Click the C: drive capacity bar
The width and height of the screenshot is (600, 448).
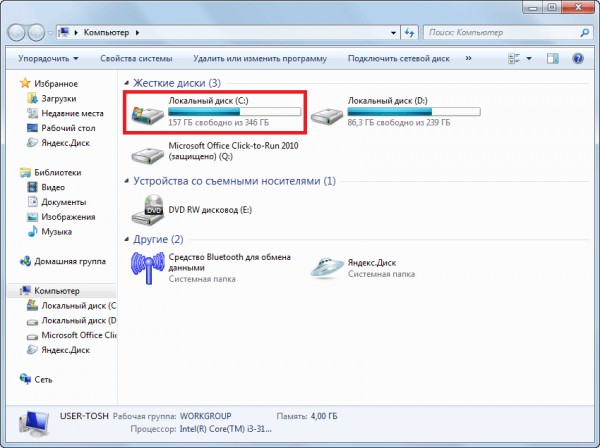[235, 112]
